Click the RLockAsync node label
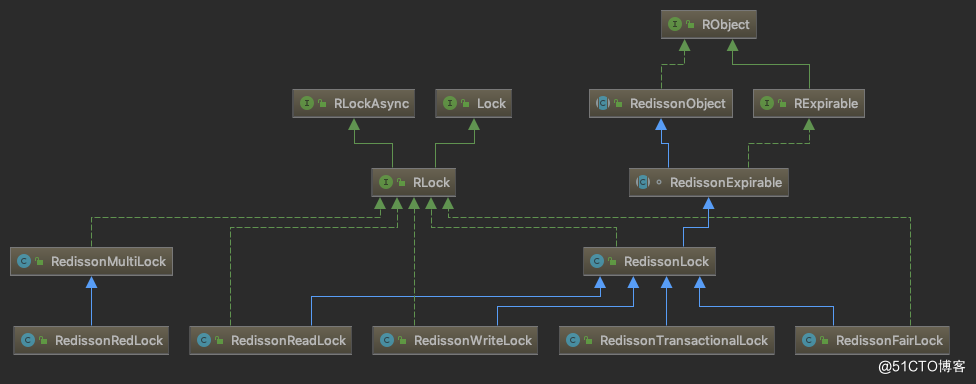The width and height of the screenshot is (976, 384). click(x=372, y=104)
